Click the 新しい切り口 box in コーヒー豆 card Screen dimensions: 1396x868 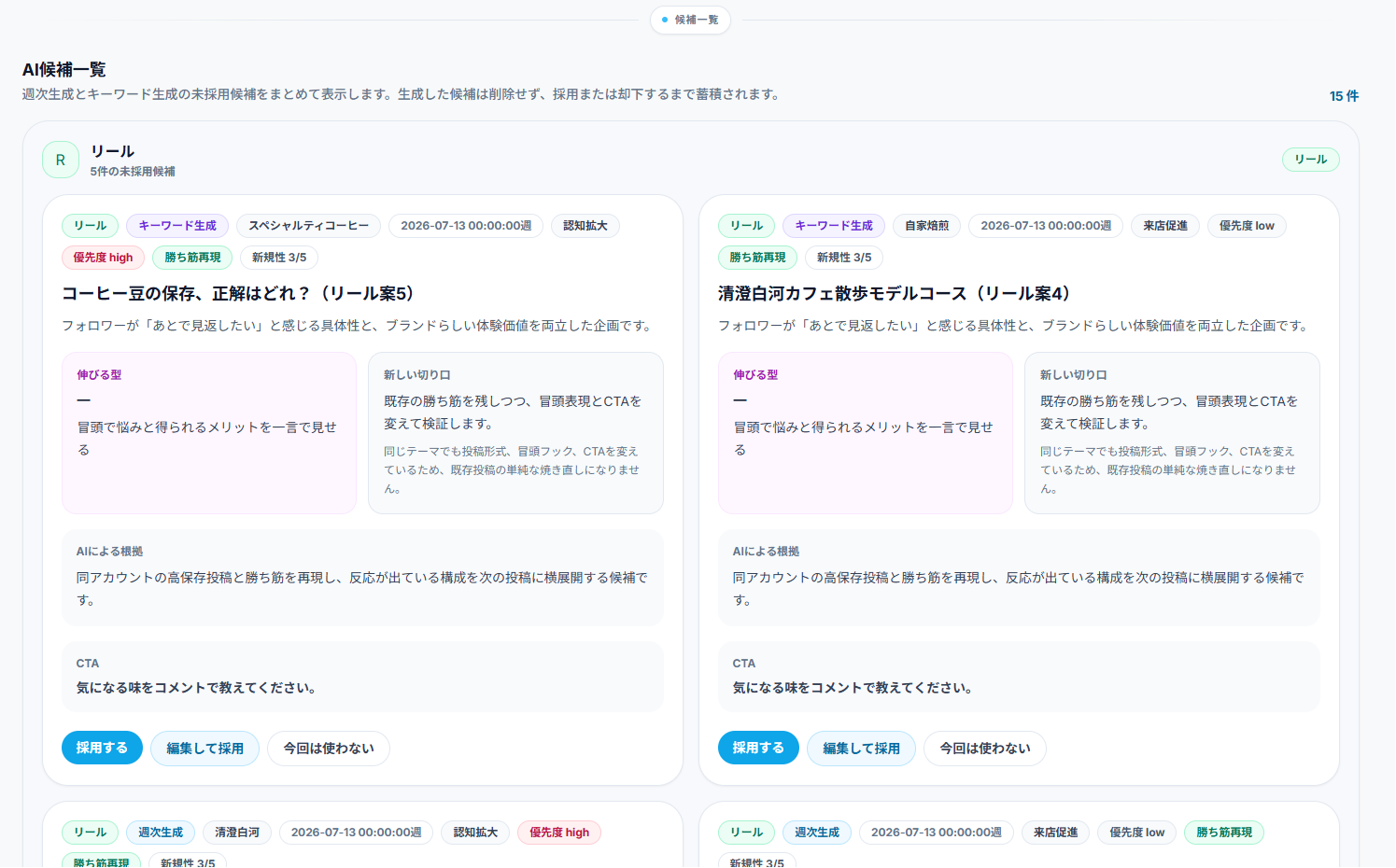[x=515, y=433]
